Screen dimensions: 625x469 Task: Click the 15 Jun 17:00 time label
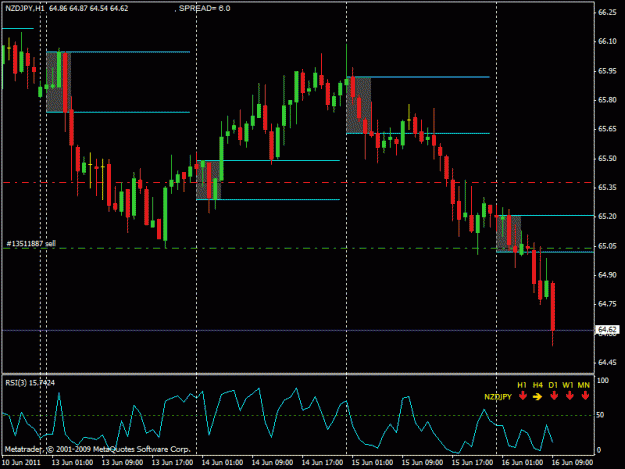tap(472, 462)
